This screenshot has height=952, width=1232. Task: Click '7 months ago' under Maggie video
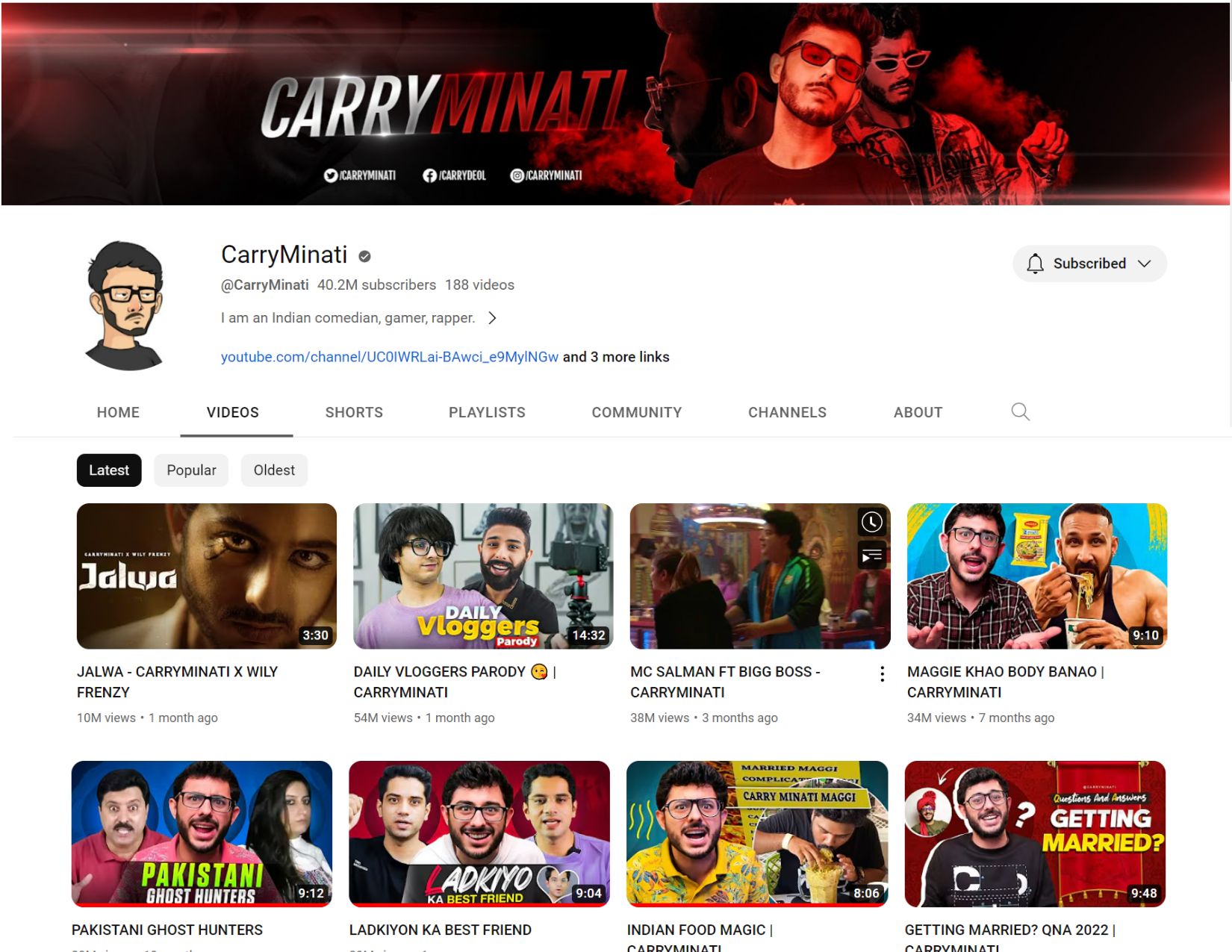coord(1016,718)
